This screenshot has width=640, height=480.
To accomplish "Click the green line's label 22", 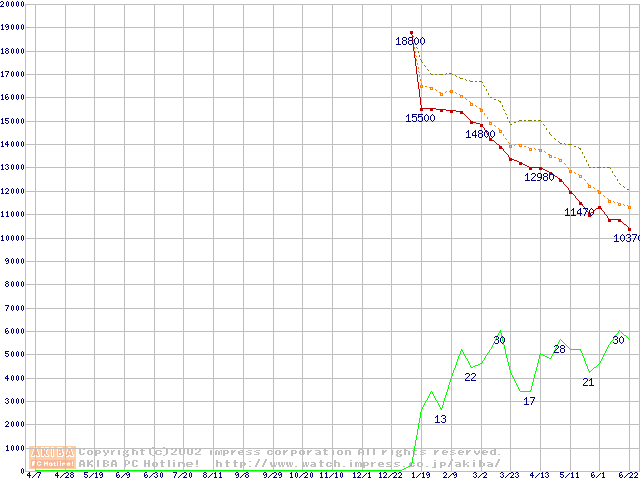I will point(470,377).
